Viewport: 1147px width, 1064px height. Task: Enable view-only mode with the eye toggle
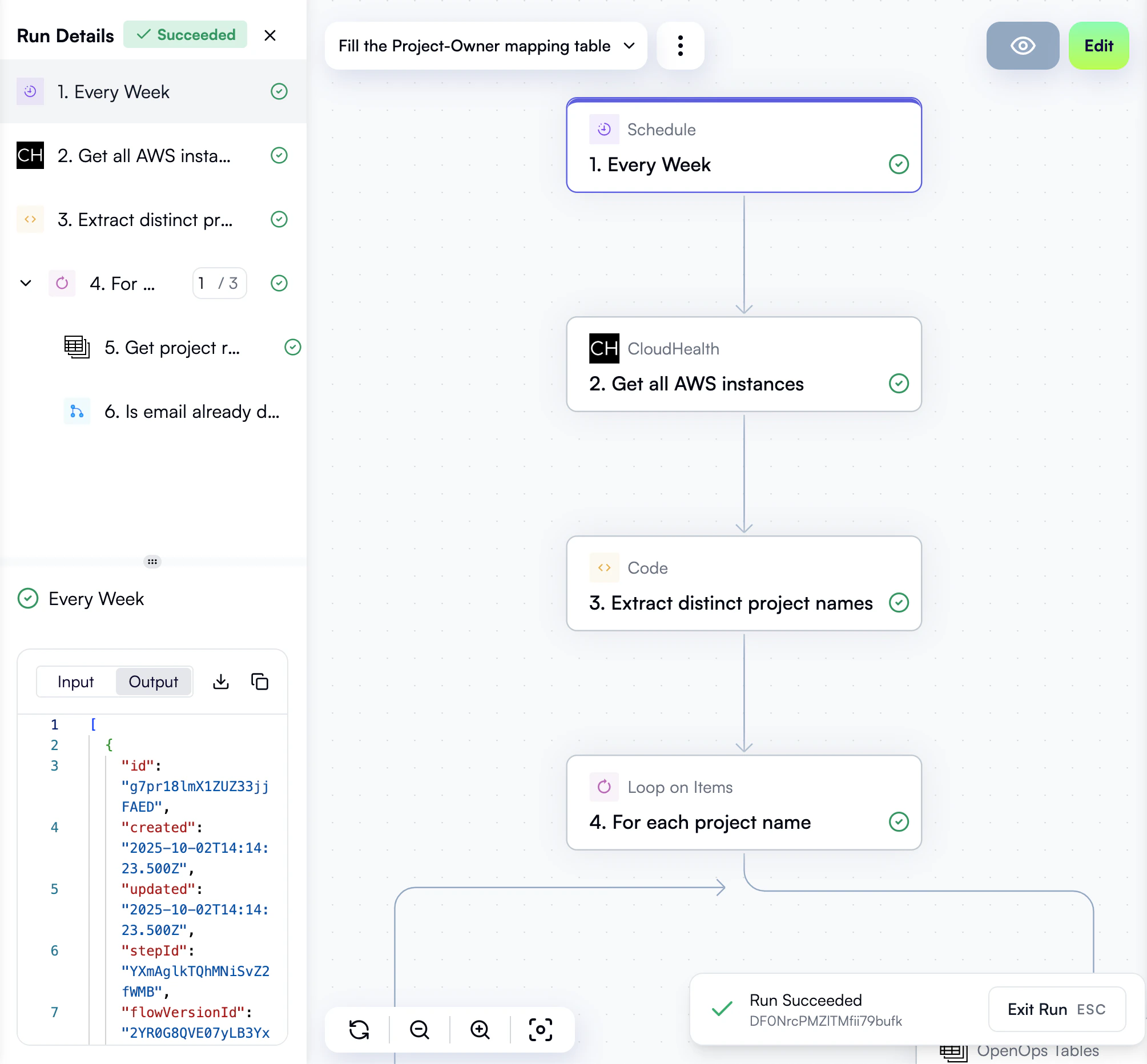pyautogui.click(x=1023, y=46)
